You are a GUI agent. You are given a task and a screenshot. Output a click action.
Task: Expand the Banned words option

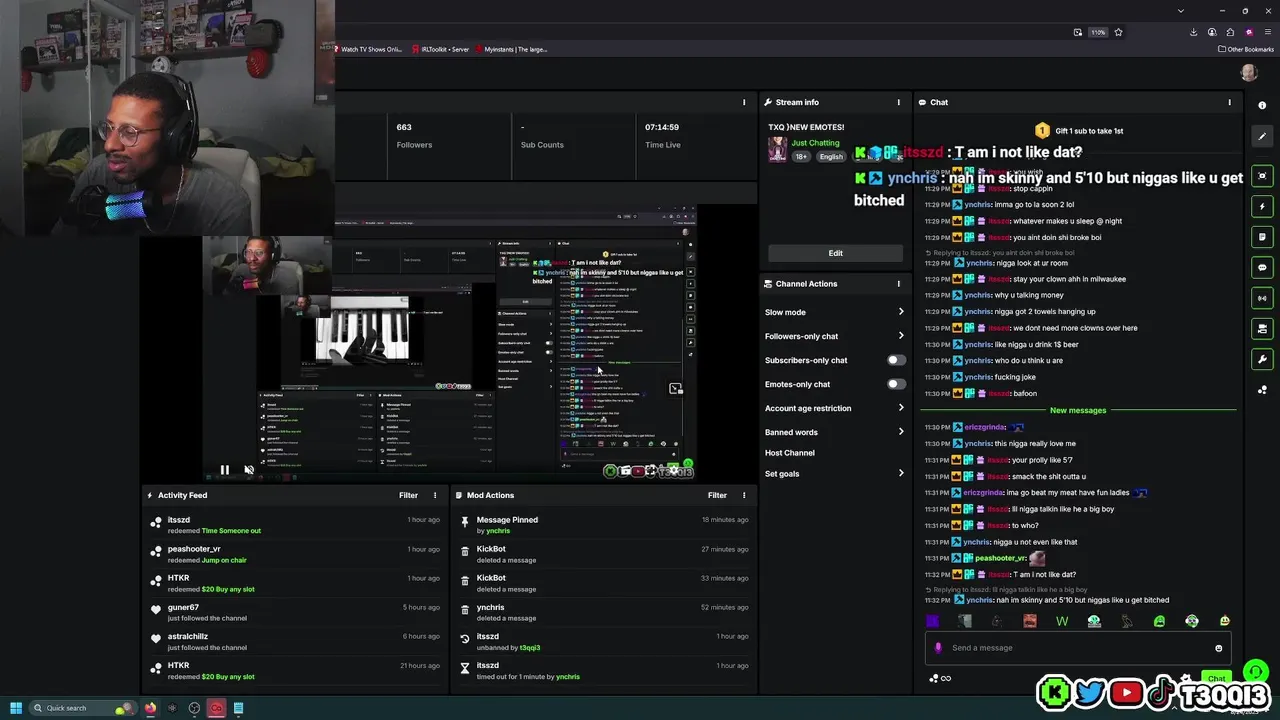(x=834, y=432)
